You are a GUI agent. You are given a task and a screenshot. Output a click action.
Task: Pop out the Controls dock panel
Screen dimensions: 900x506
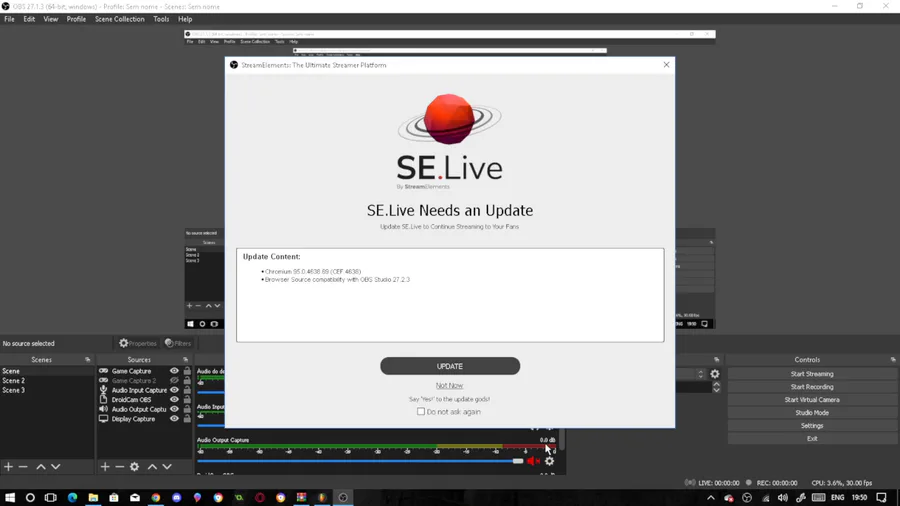click(893, 360)
